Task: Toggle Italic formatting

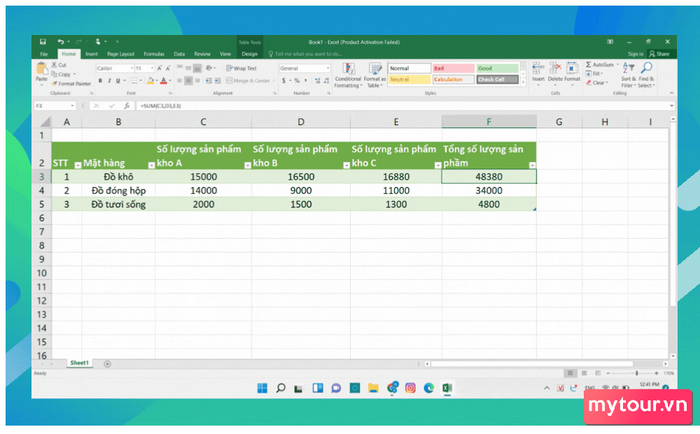Action: 107,80
